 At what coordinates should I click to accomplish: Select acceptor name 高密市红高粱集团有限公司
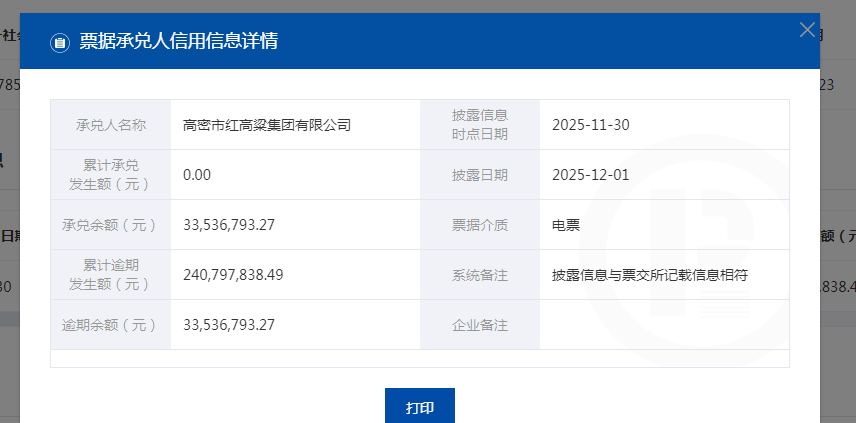267,126
